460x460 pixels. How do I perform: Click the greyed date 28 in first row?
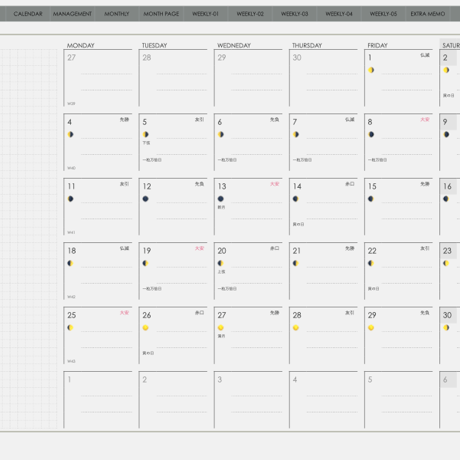pos(147,58)
